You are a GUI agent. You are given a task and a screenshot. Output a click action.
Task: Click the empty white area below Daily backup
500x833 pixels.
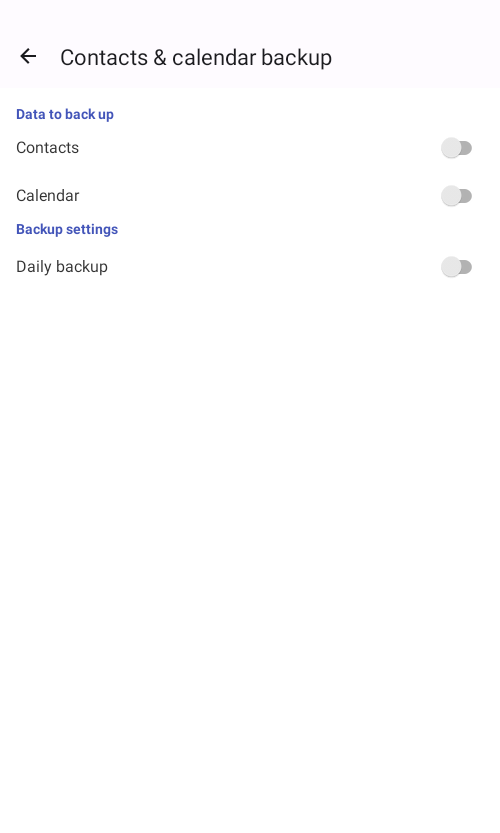250,531
